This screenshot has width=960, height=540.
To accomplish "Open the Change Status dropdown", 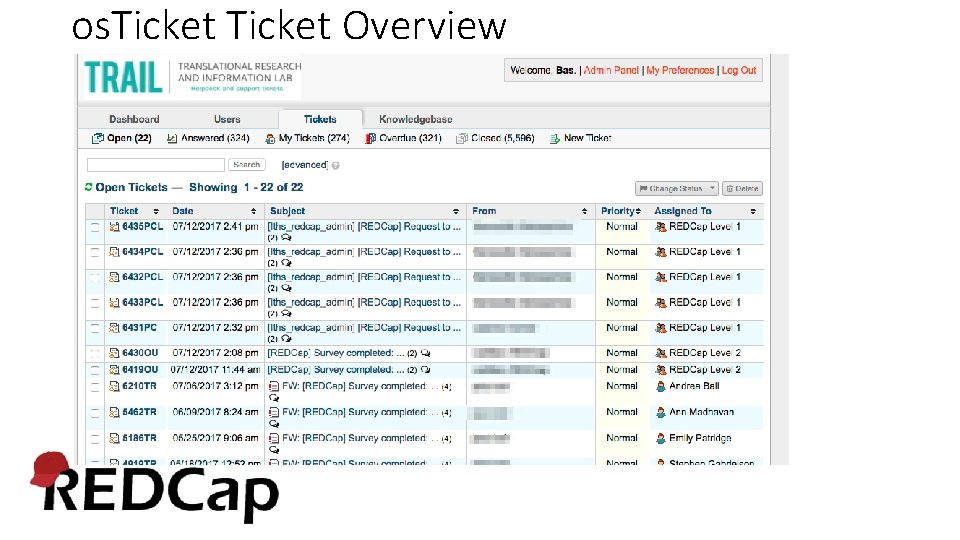I will point(677,189).
